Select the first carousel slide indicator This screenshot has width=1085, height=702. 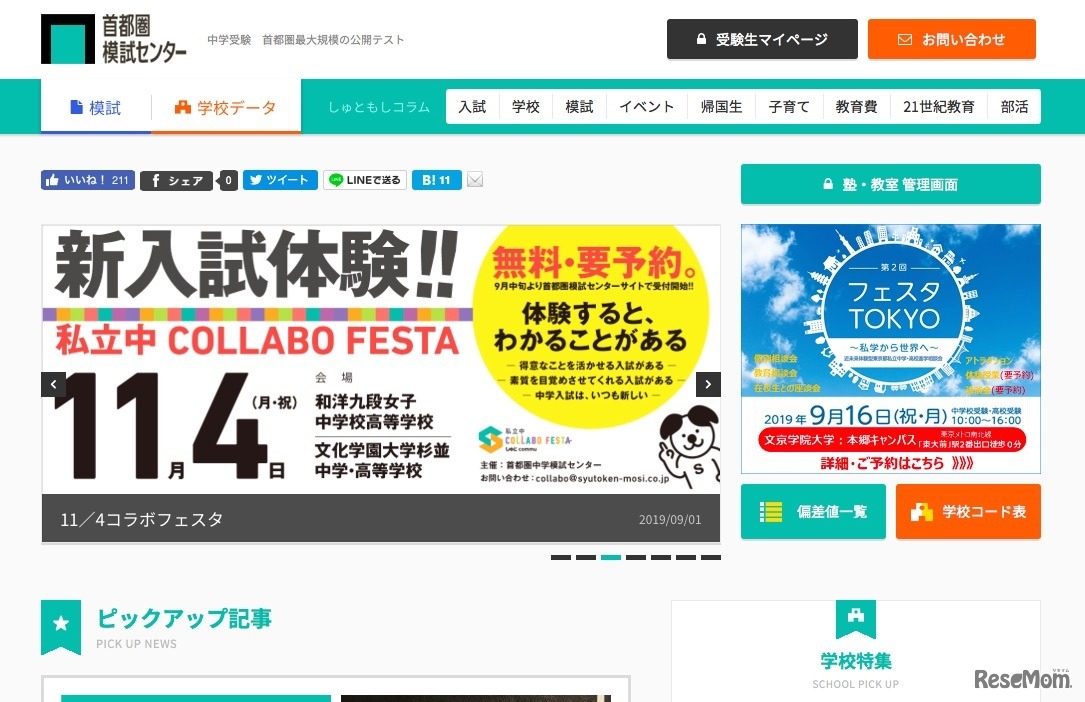[x=560, y=557]
